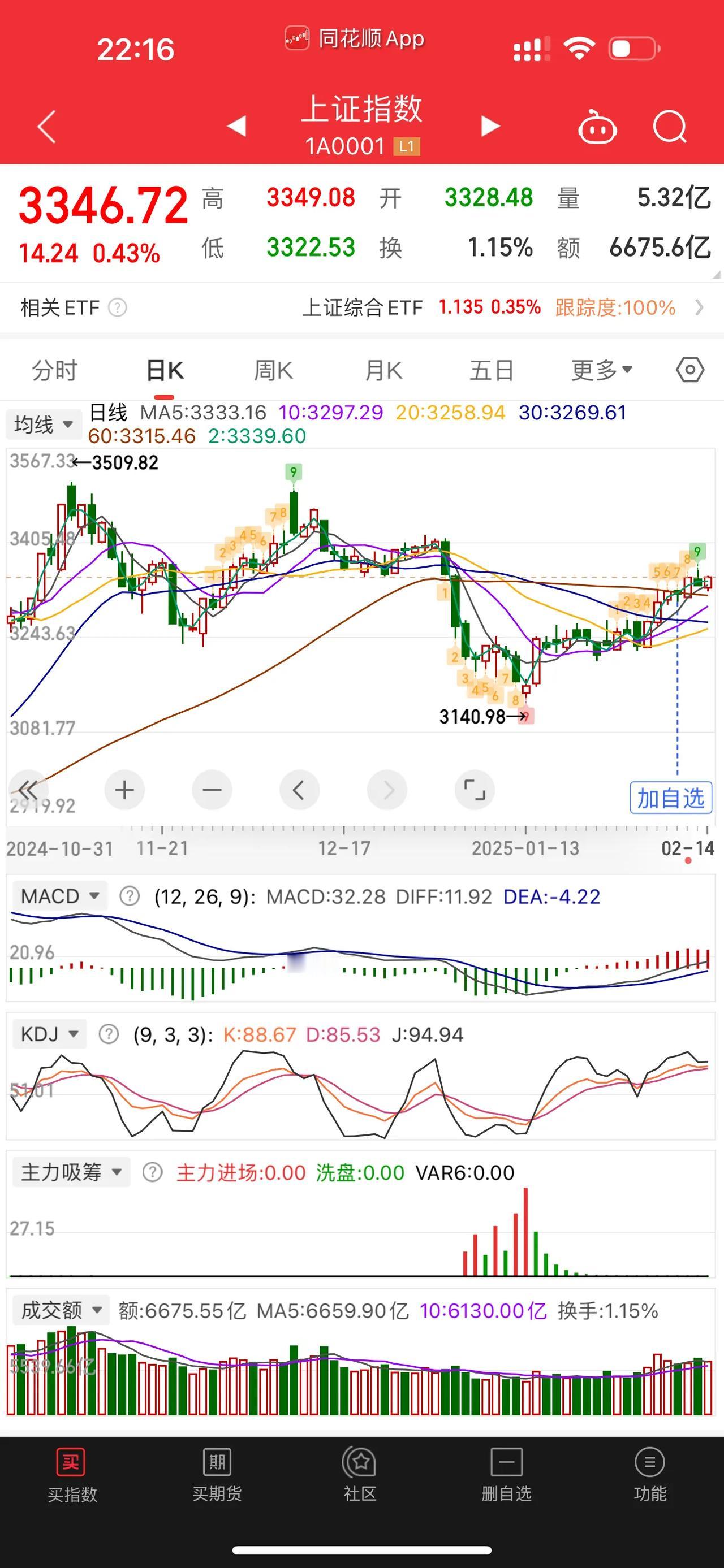Screen dimensions: 724x1568
Task: Tap the L1 level badge
Action: coord(407,147)
